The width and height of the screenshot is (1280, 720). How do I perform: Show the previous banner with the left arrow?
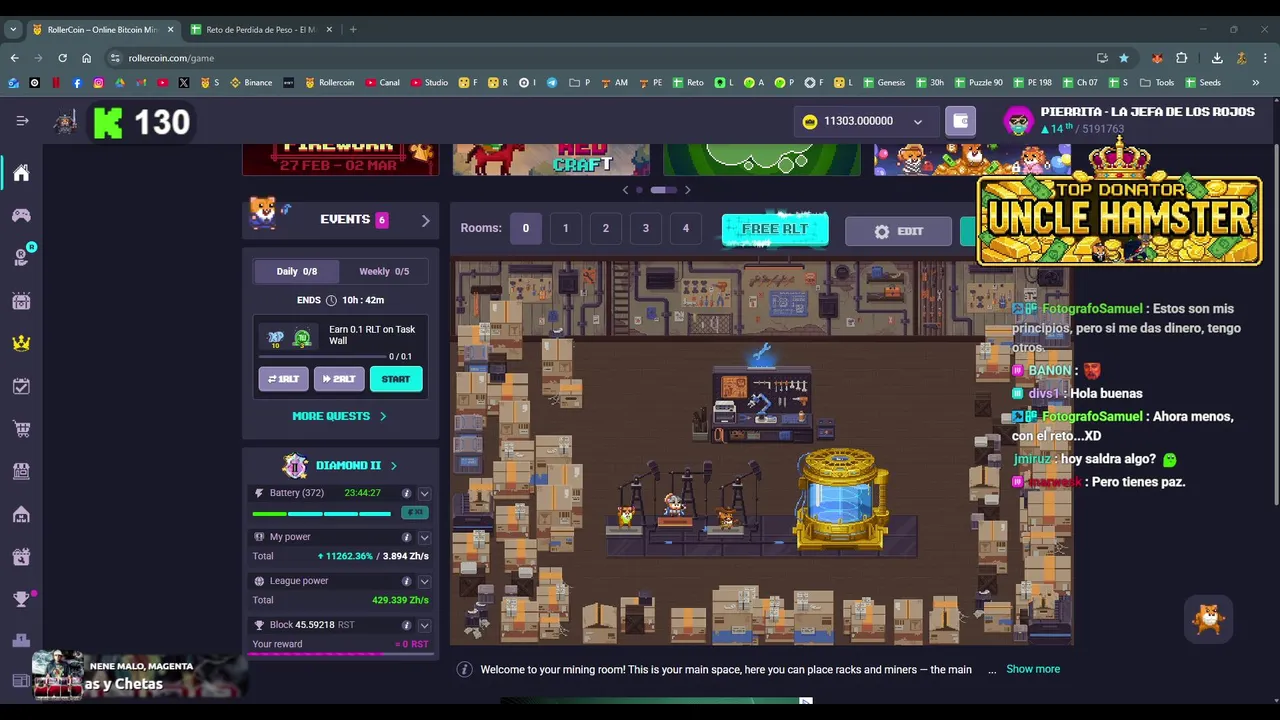(x=626, y=190)
